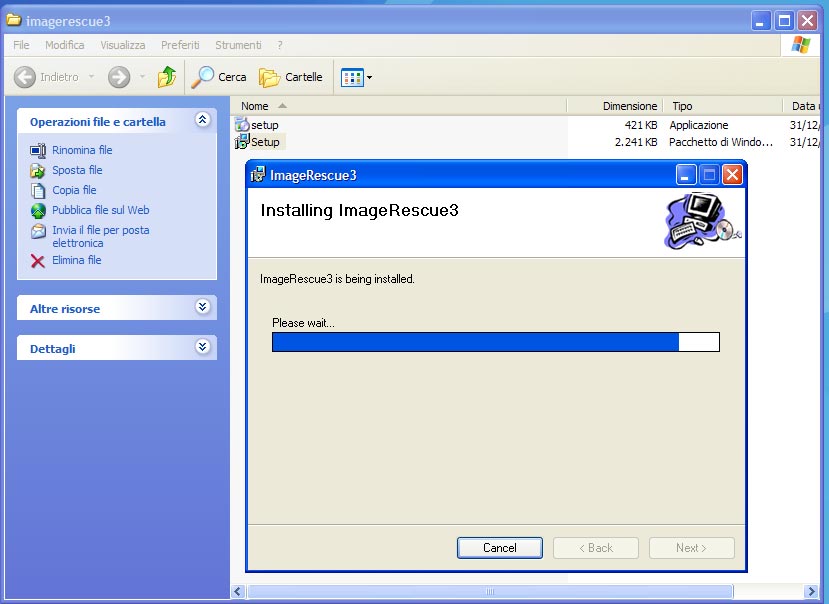Viewport: 829px width, 604px height.
Task: Click Pubblica file sul Web link
Action: [100, 210]
